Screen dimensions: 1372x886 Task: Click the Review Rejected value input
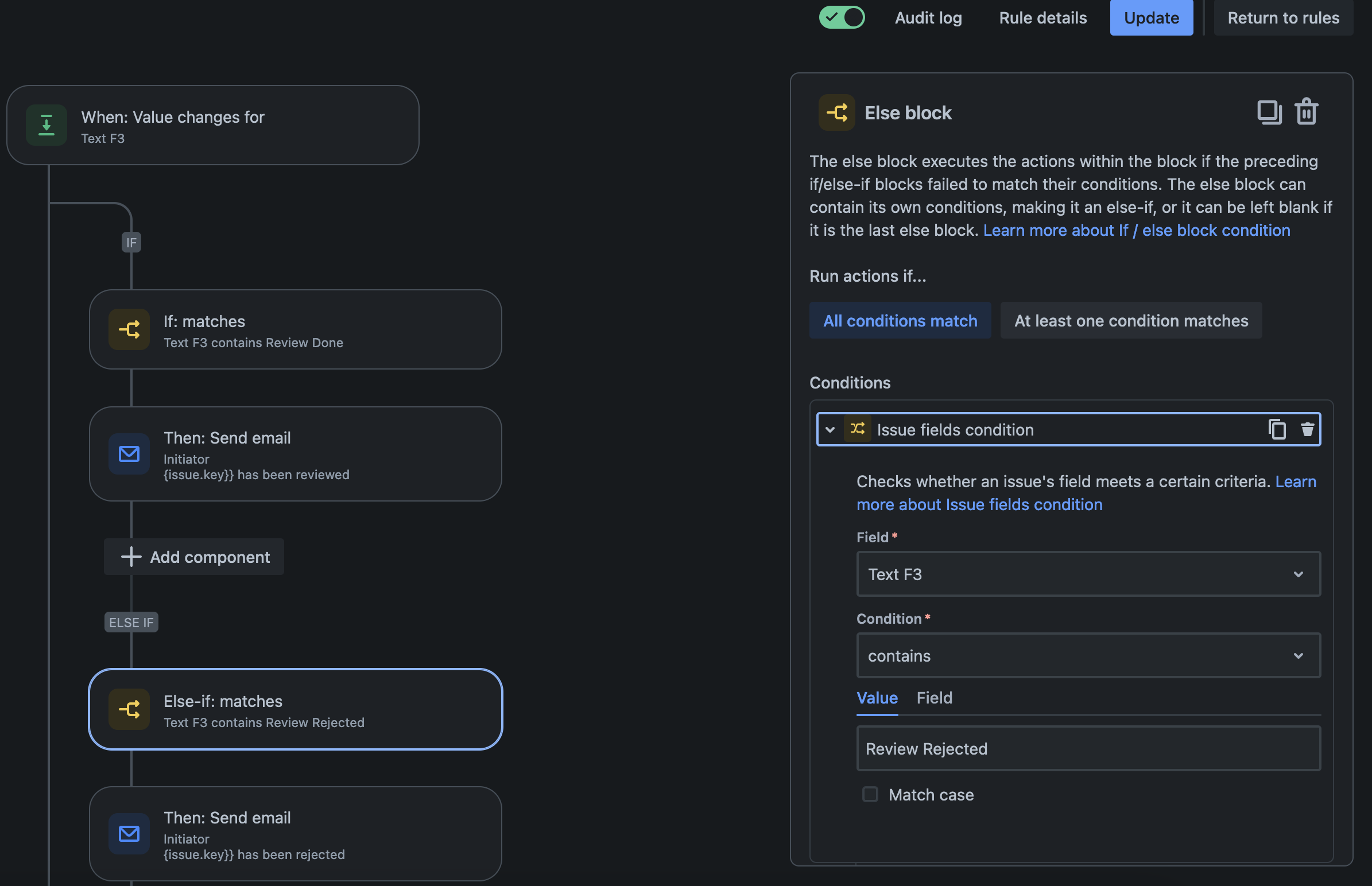[1088, 748]
